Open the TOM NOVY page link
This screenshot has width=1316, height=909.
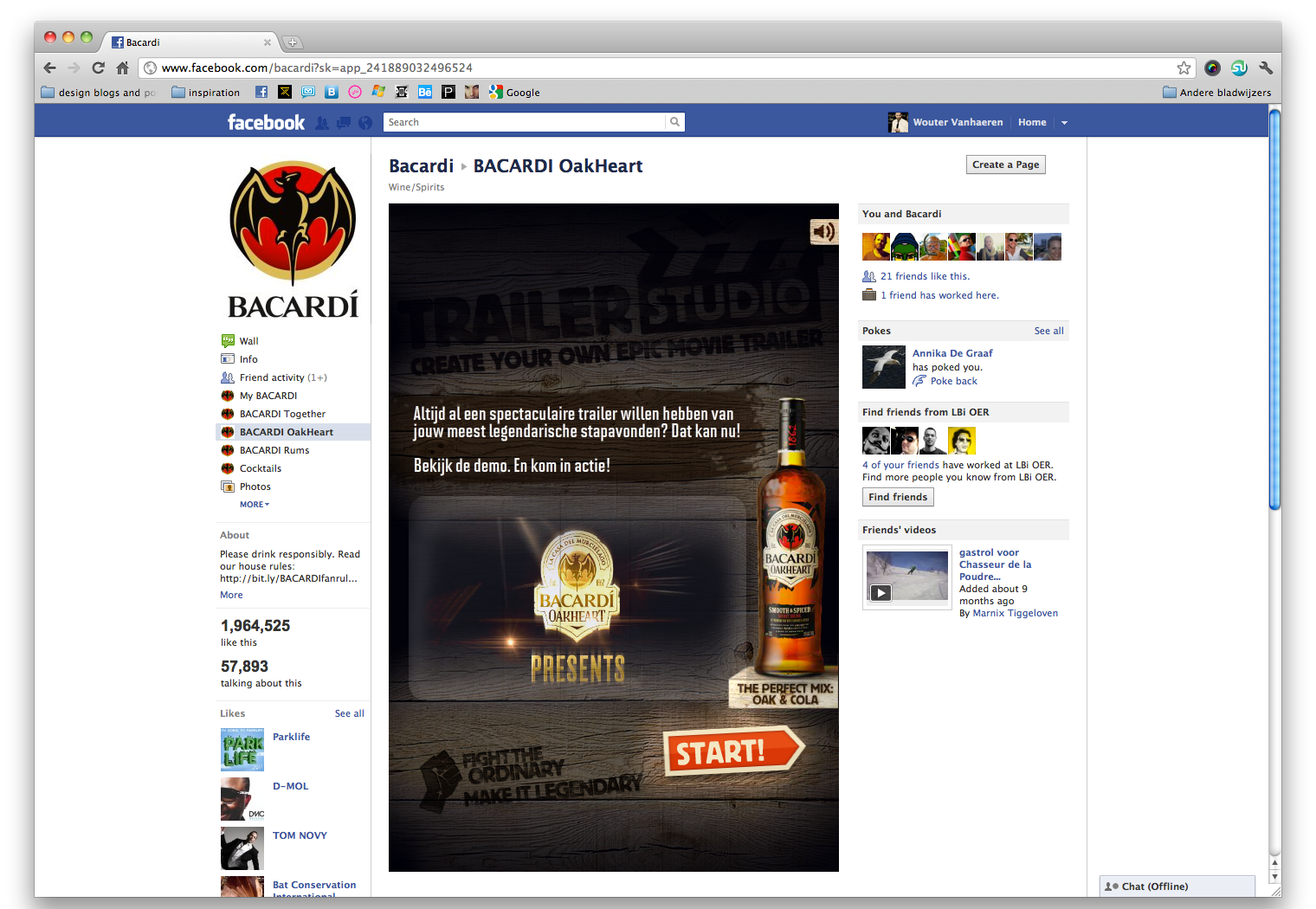[300, 835]
